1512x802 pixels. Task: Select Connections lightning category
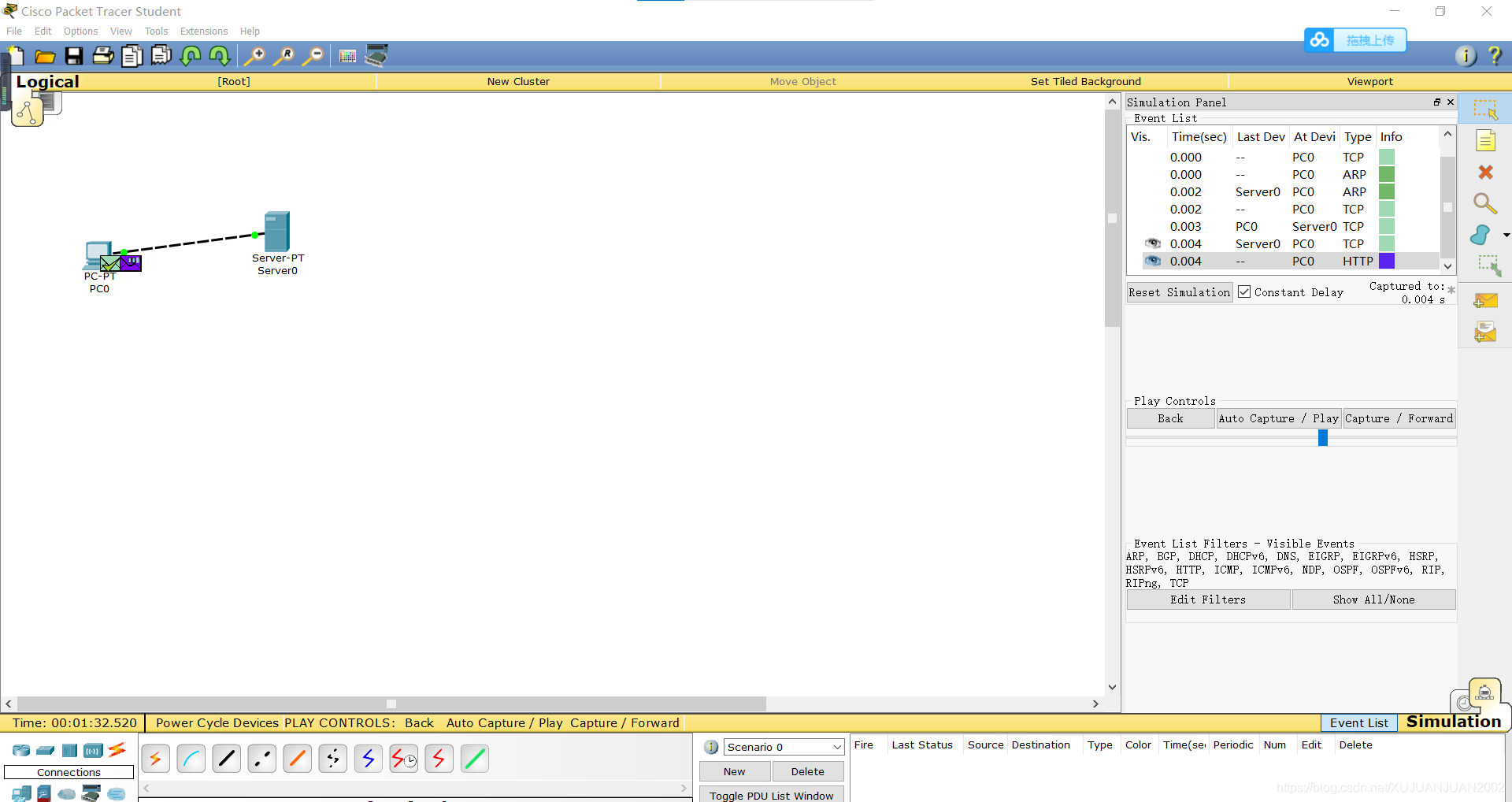click(117, 750)
